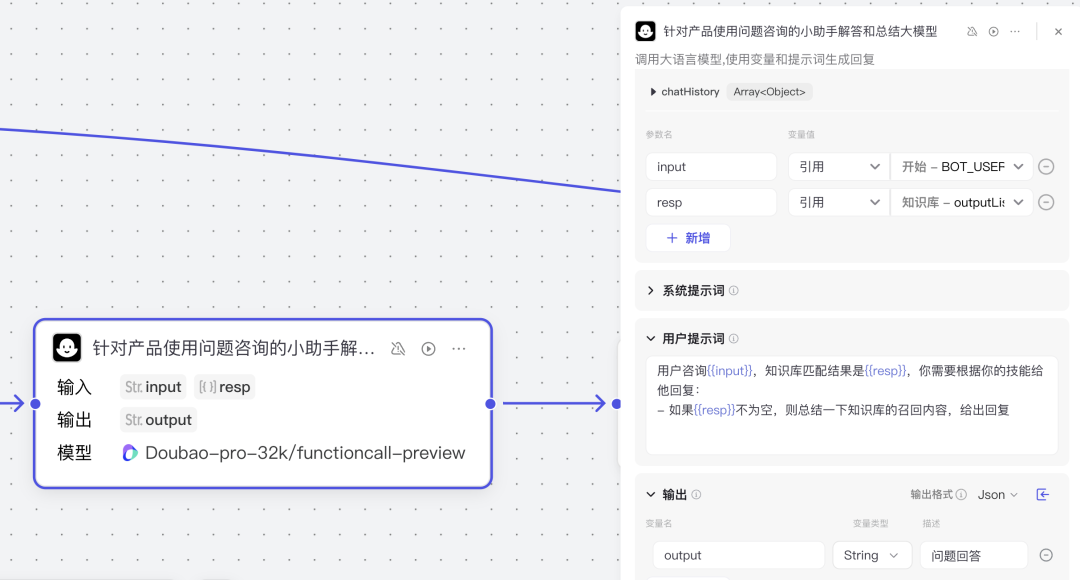Viewport: 1080px width, 580px height.
Task: Expand the 系统提示词 section
Action: [x=651, y=291]
